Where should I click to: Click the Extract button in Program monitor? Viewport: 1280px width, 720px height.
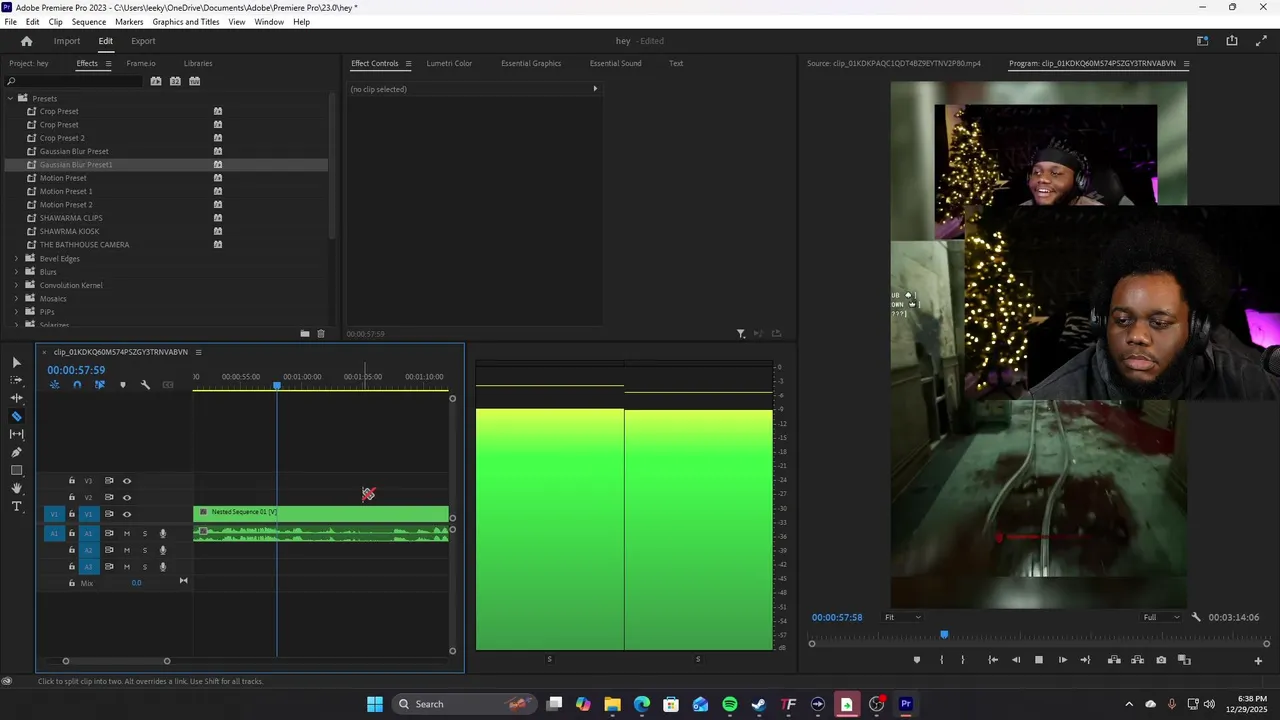coord(1137,660)
